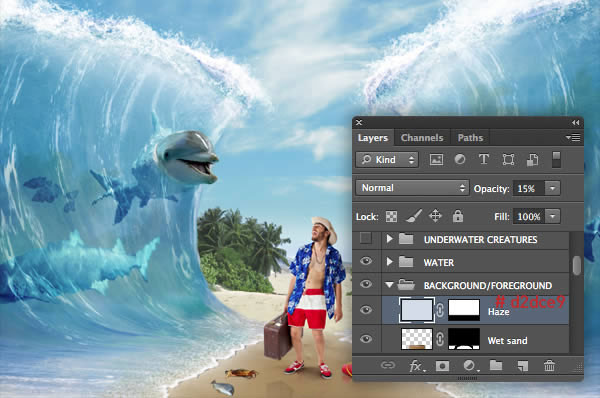Switch to the Channels tab

click(422, 138)
